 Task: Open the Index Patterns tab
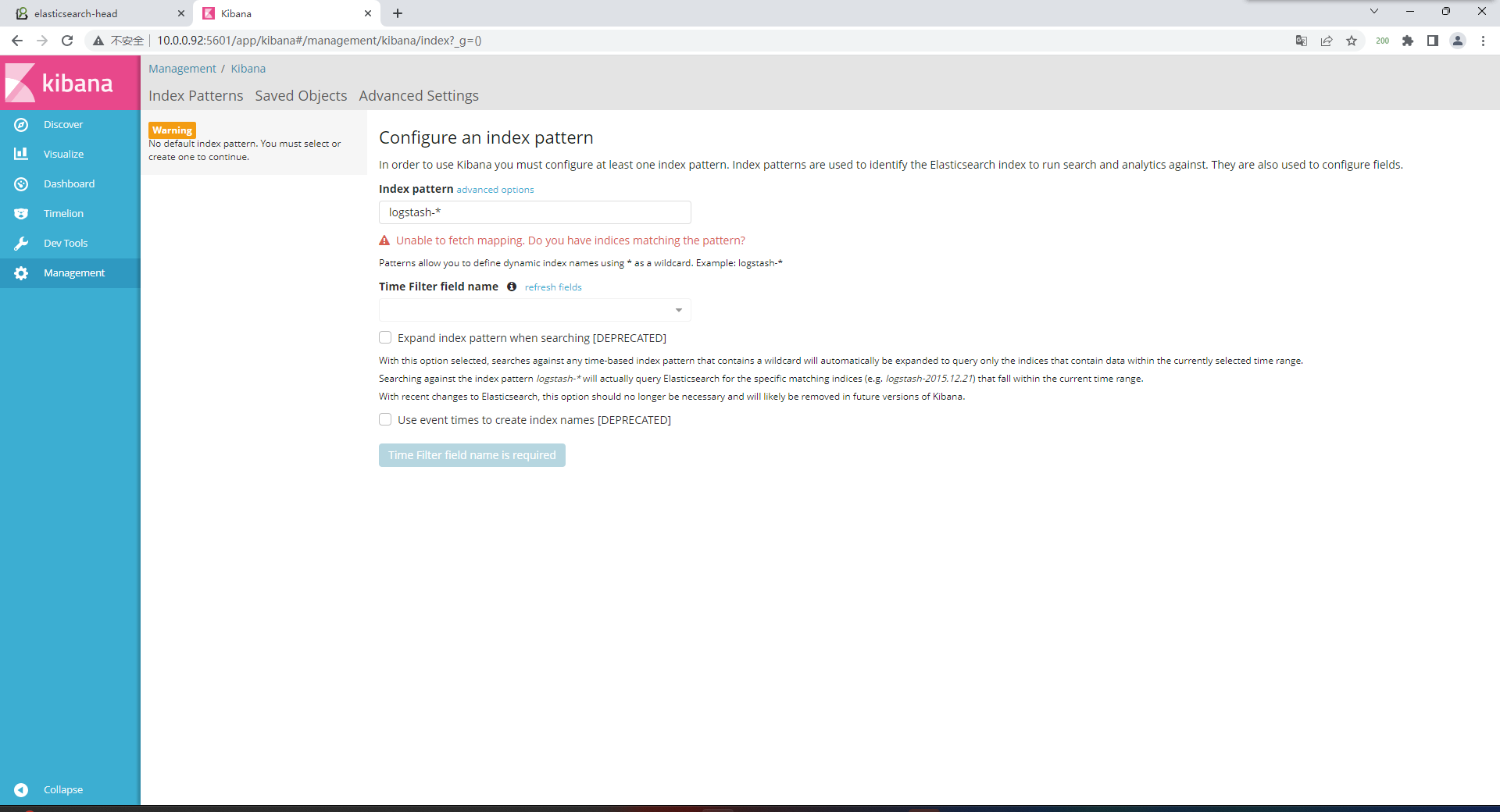click(196, 95)
